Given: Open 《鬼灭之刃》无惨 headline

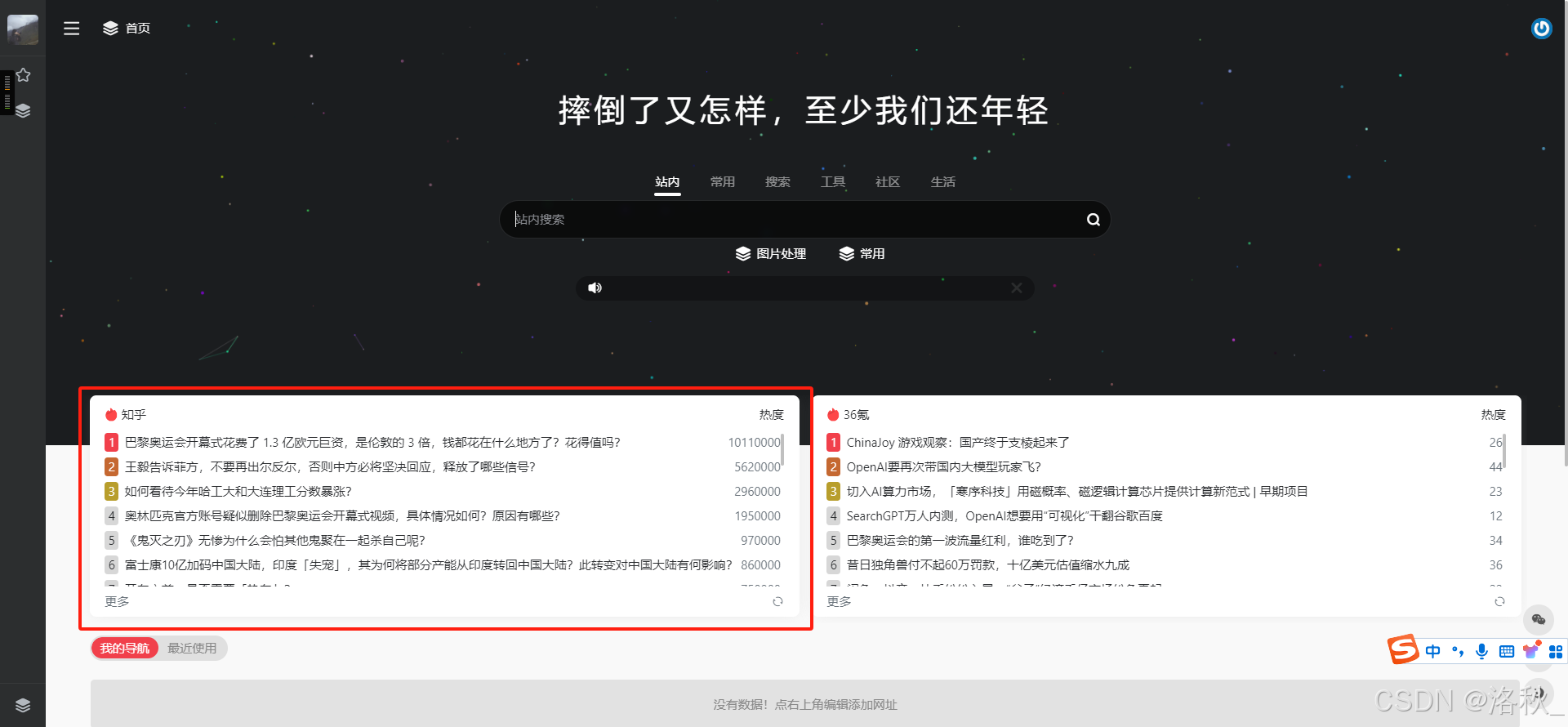Looking at the screenshot, I should click(275, 540).
